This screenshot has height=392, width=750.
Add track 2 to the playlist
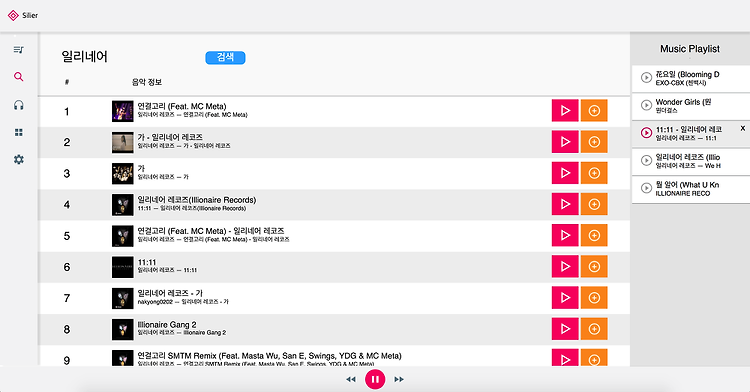[x=594, y=142]
